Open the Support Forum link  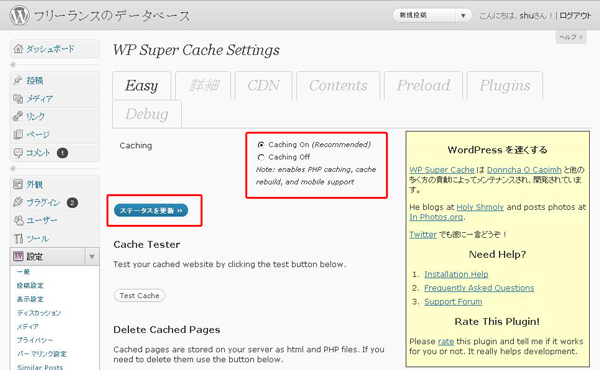453,302
